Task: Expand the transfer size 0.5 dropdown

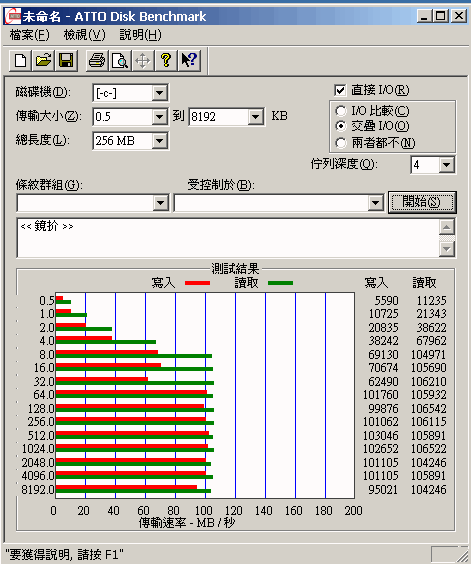Action: click(159, 117)
